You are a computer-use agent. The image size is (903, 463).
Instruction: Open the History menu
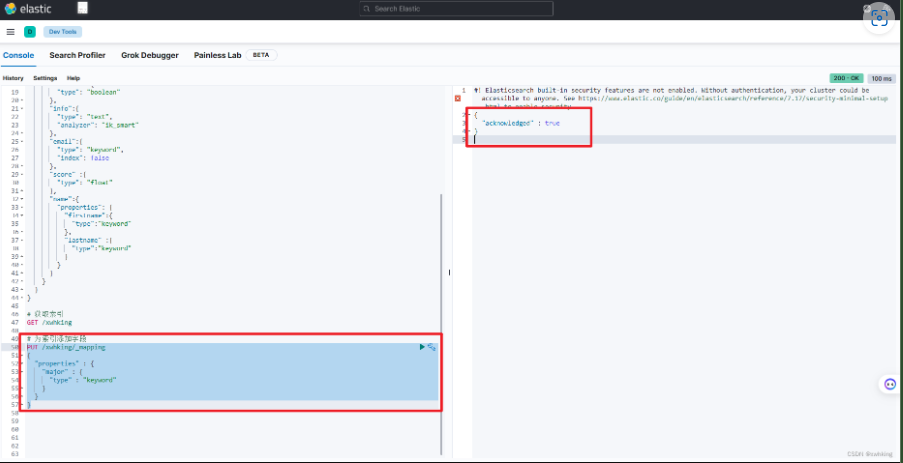click(x=13, y=78)
